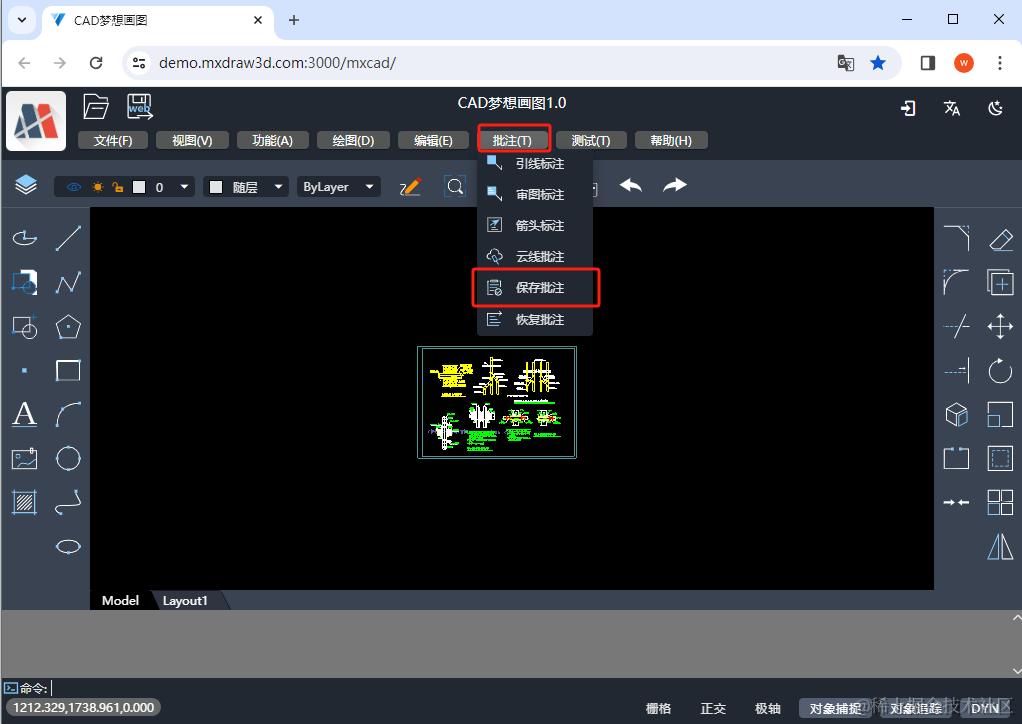The image size is (1022, 724).
Task: Toggle DYN dynamic input
Action: 985,708
